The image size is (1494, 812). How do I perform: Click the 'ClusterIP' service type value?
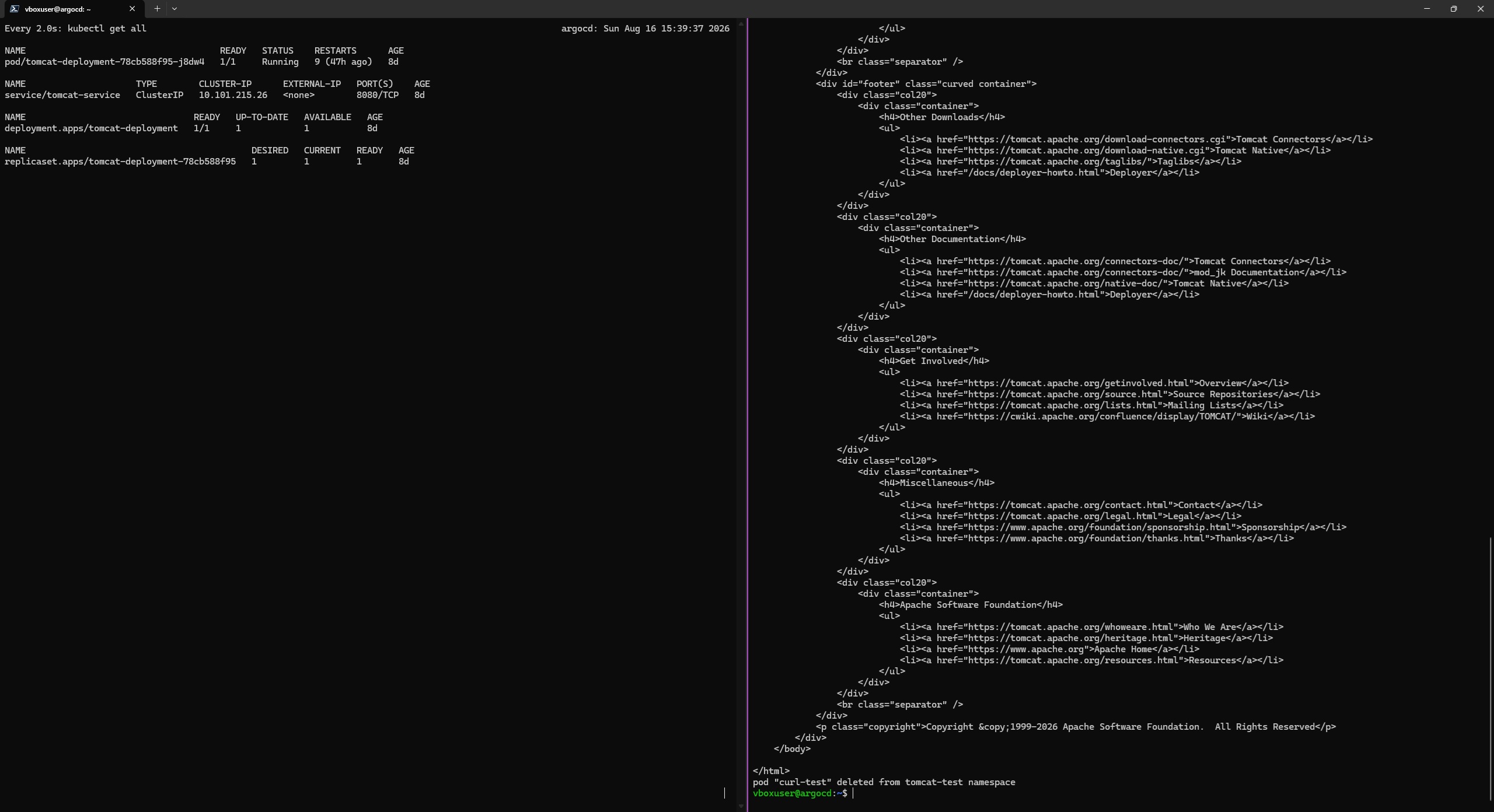click(159, 95)
